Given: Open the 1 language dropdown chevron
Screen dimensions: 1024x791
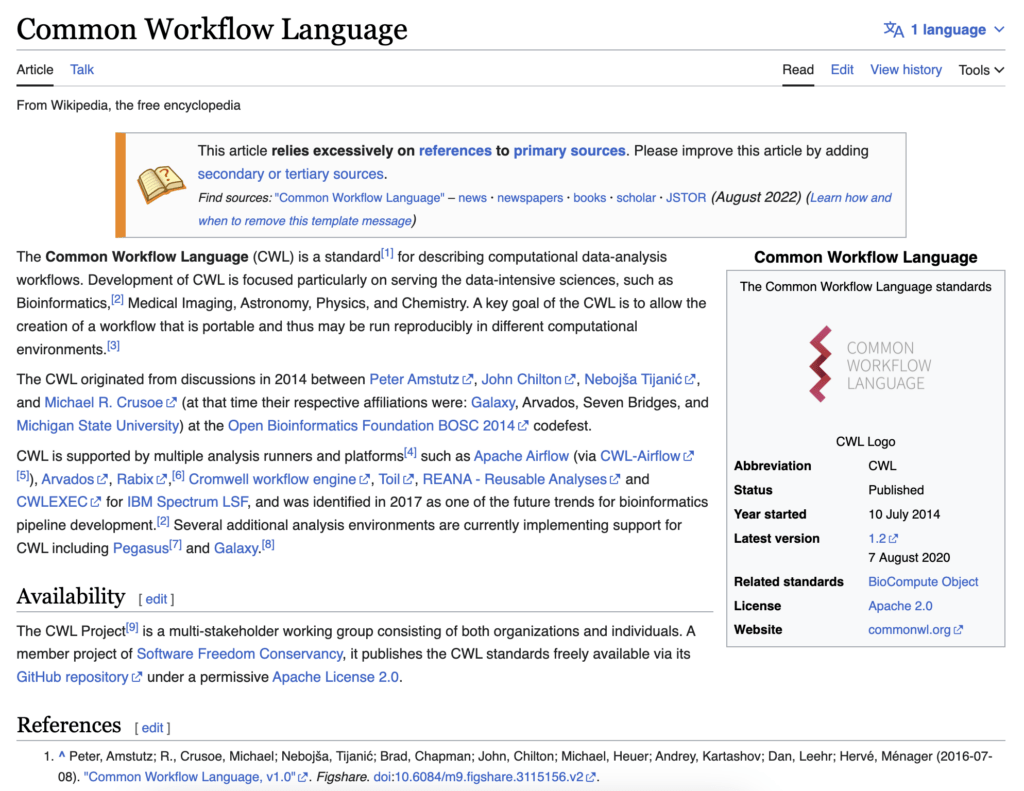Looking at the screenshot, I should click(999, 29).
